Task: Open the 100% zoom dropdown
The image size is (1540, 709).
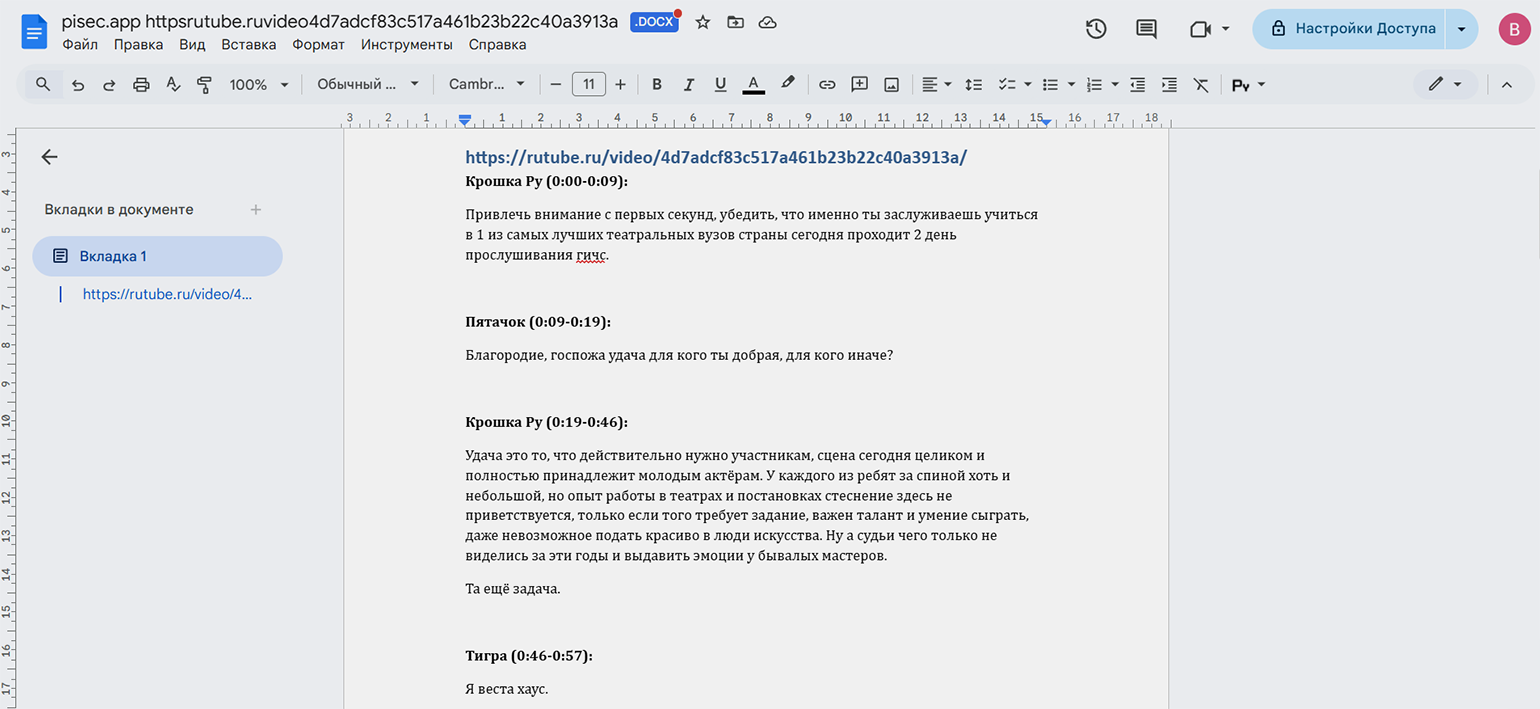Action: [x=258, y=85]
